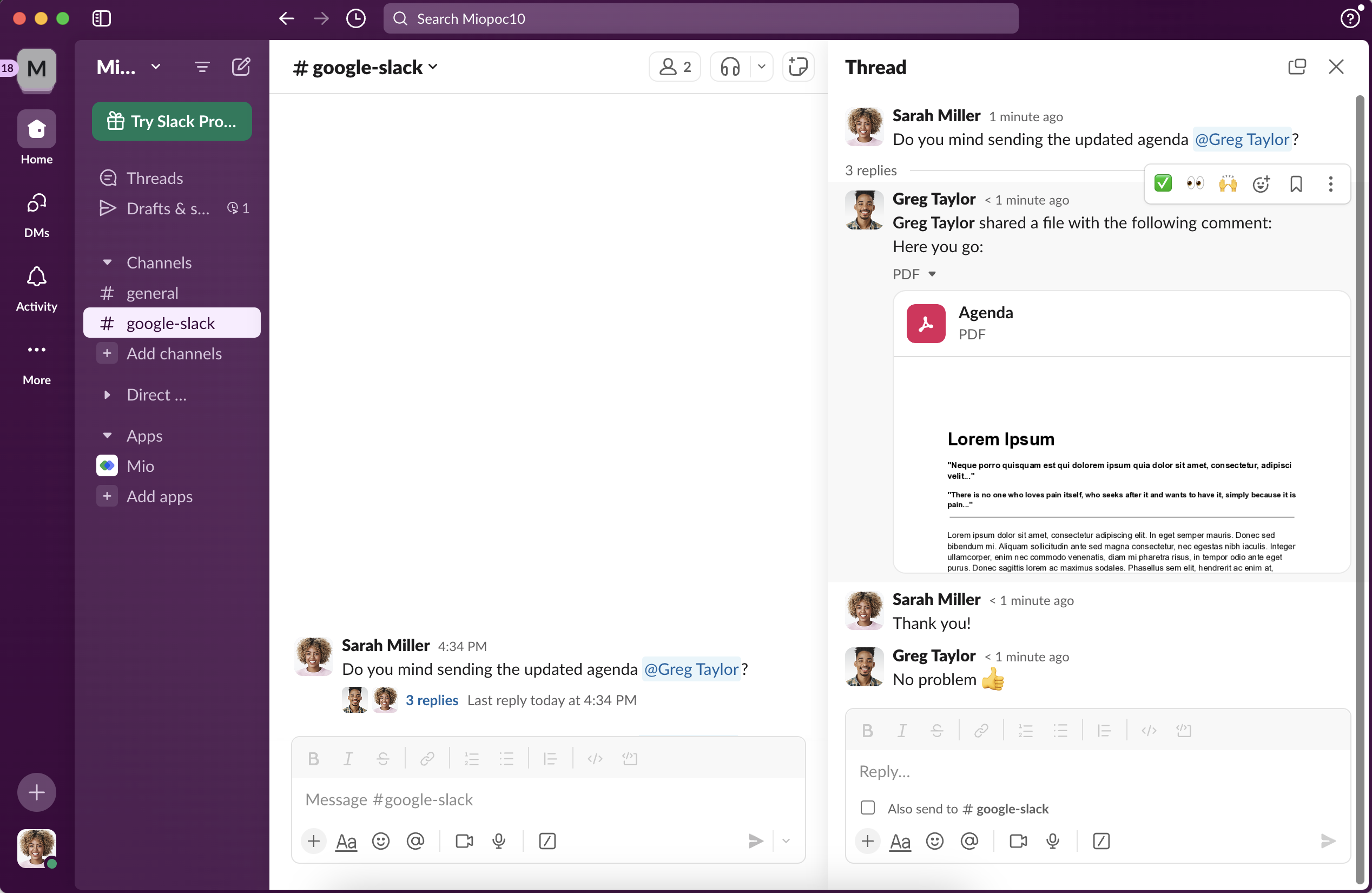This screenshot has height=893, width=1372.
Task: Compose a new message from the sidebar
Action: tap(241, 66)
